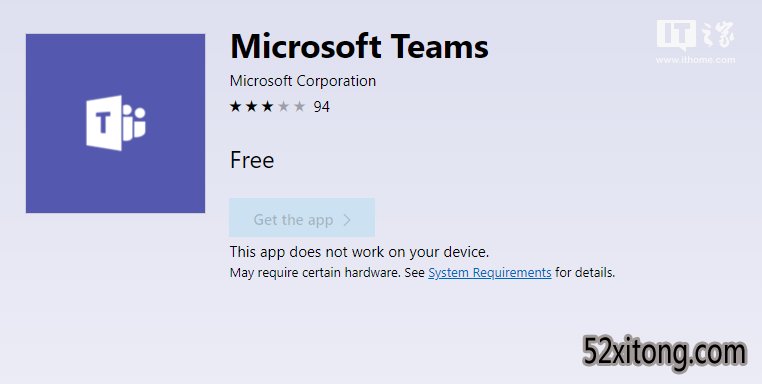
Task: Click the fourth gray rating star
Action: [x=283, y=106]
